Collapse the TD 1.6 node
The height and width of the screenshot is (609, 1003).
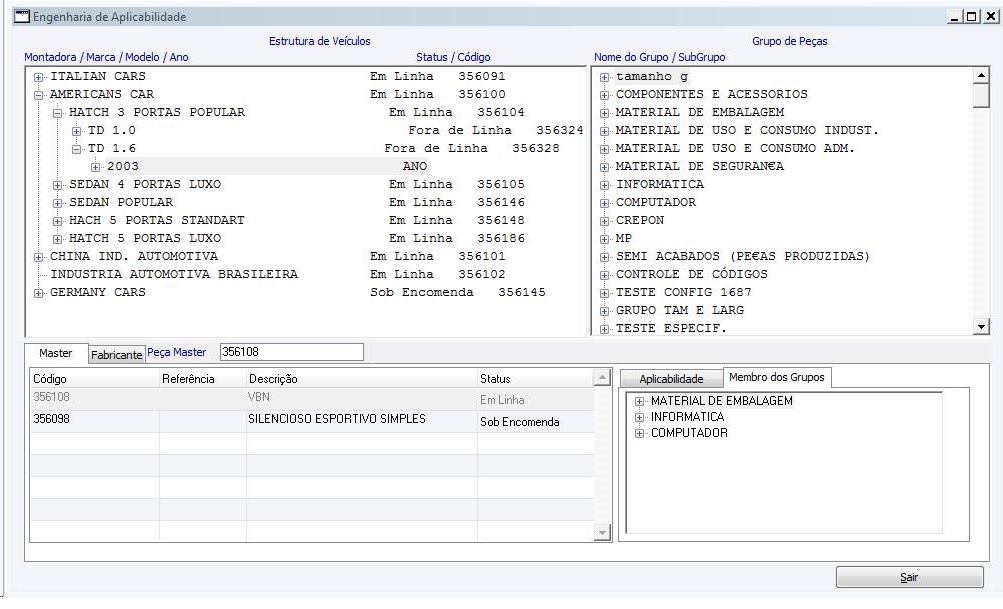coord(77,149)
